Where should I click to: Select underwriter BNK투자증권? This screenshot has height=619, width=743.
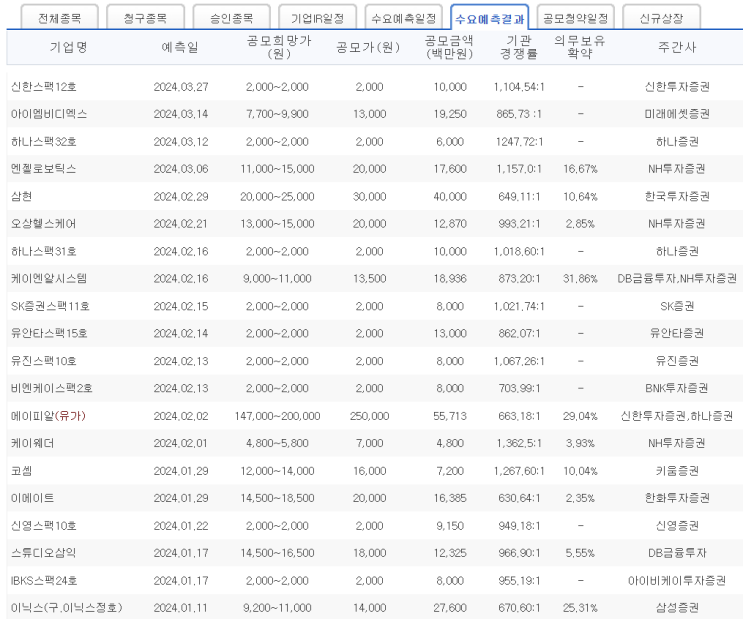click(x=677, y=388)
